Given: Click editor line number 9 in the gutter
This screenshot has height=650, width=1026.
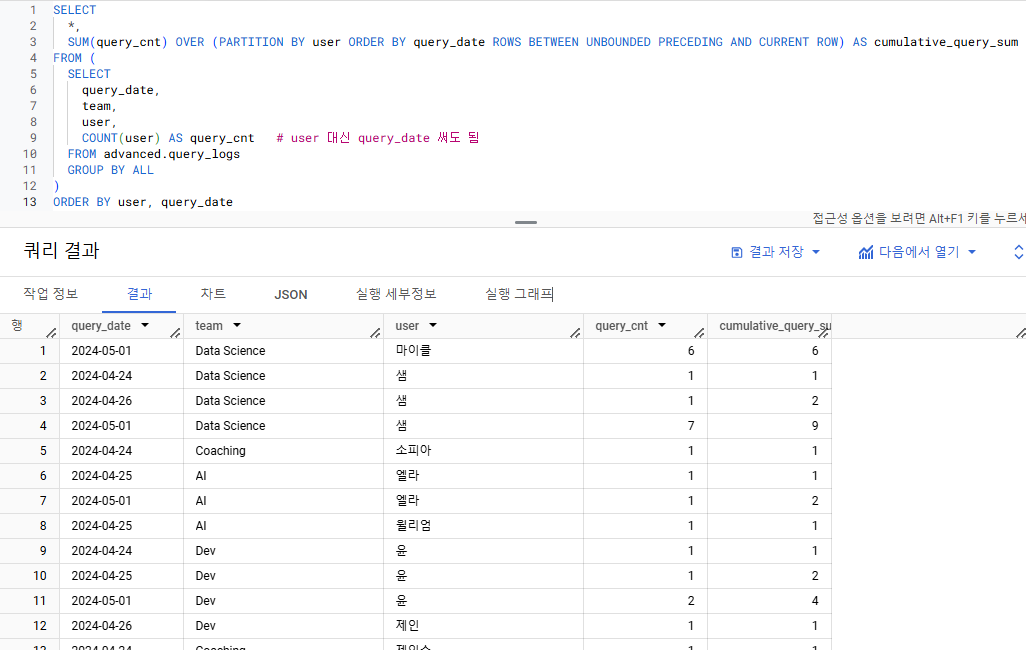Looking at the screenshot, I should click(x=33, y=138).
